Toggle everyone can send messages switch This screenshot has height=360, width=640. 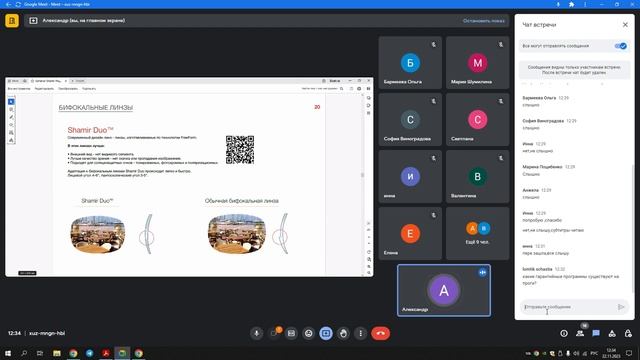point(620,46)
